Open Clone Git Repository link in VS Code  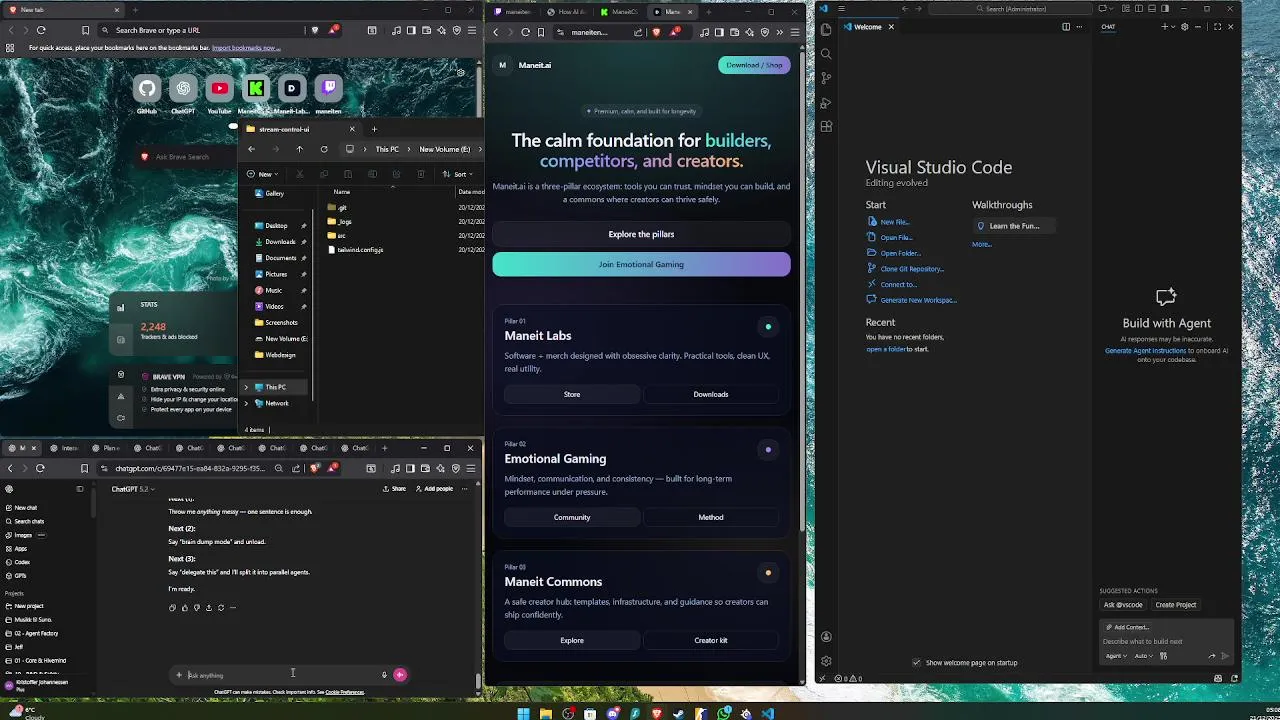click(x=911, y=269)
